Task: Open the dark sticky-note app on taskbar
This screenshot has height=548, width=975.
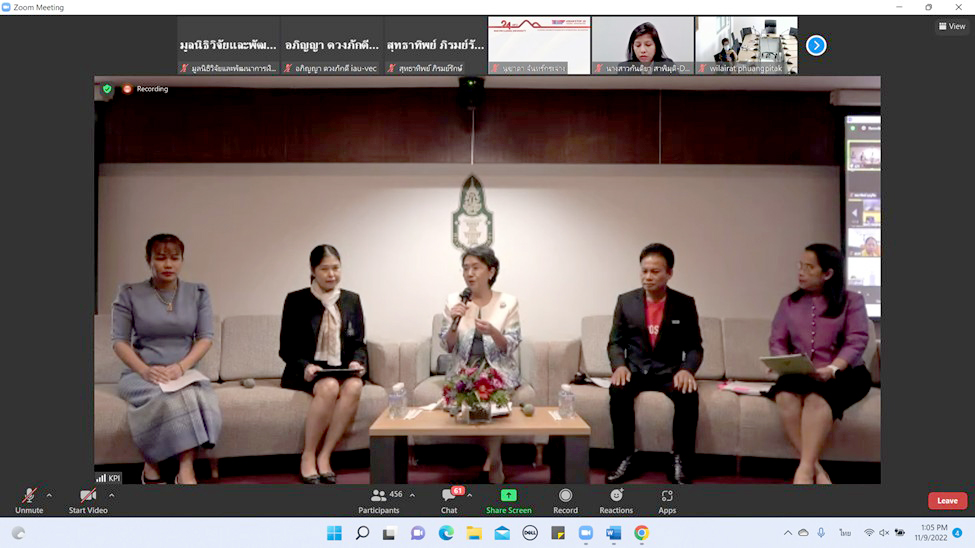Action: click(x=558, y=533)
